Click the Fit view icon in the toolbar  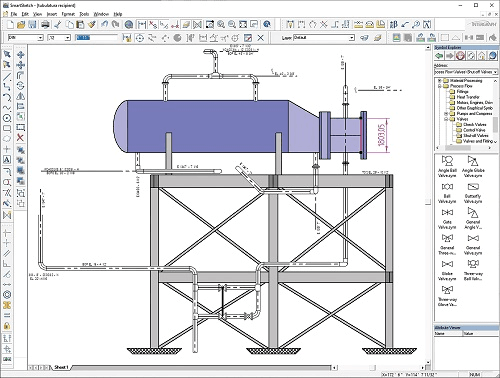tap(243, 24)
